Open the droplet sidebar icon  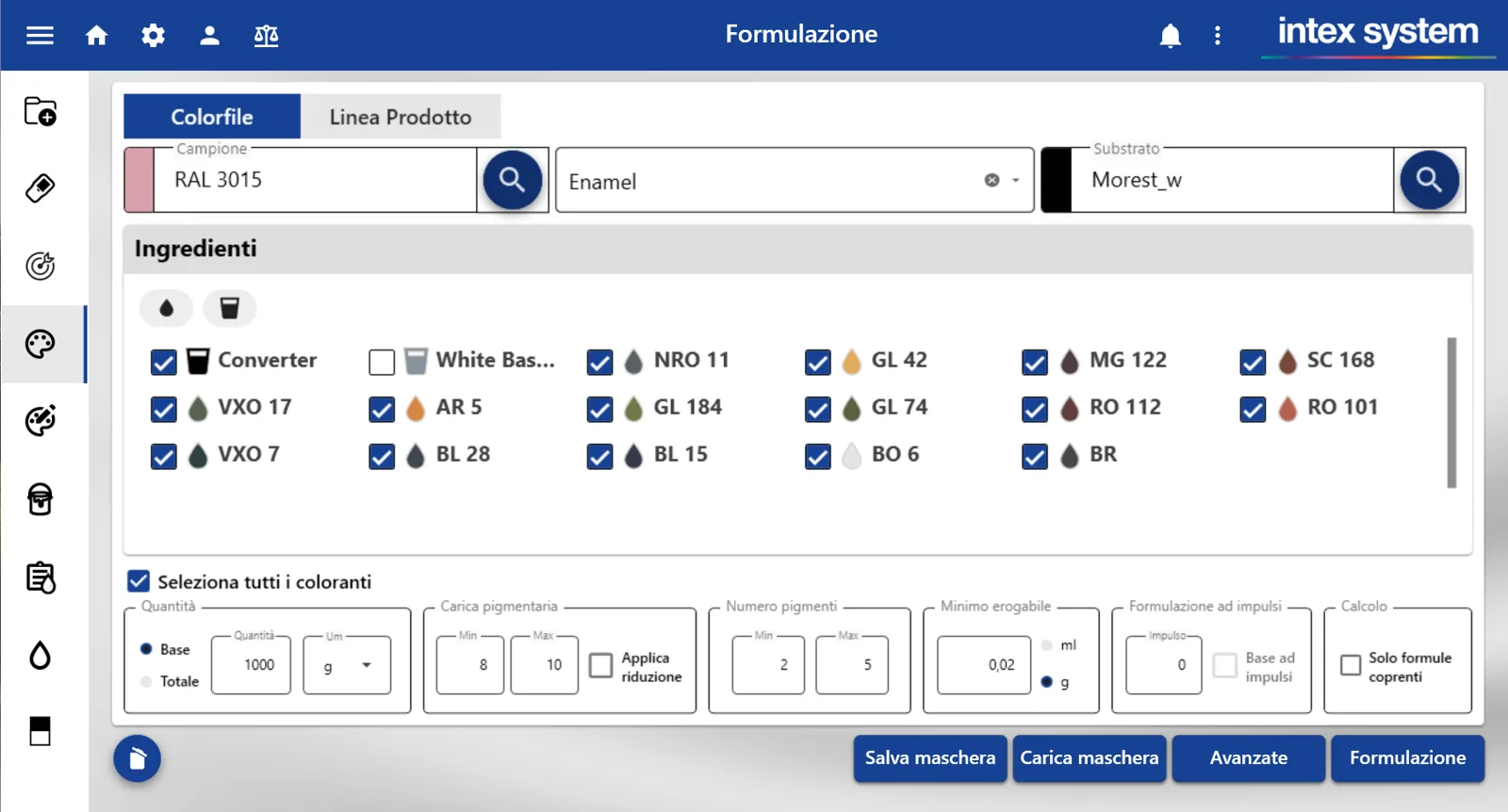click(x=41, y=655)
